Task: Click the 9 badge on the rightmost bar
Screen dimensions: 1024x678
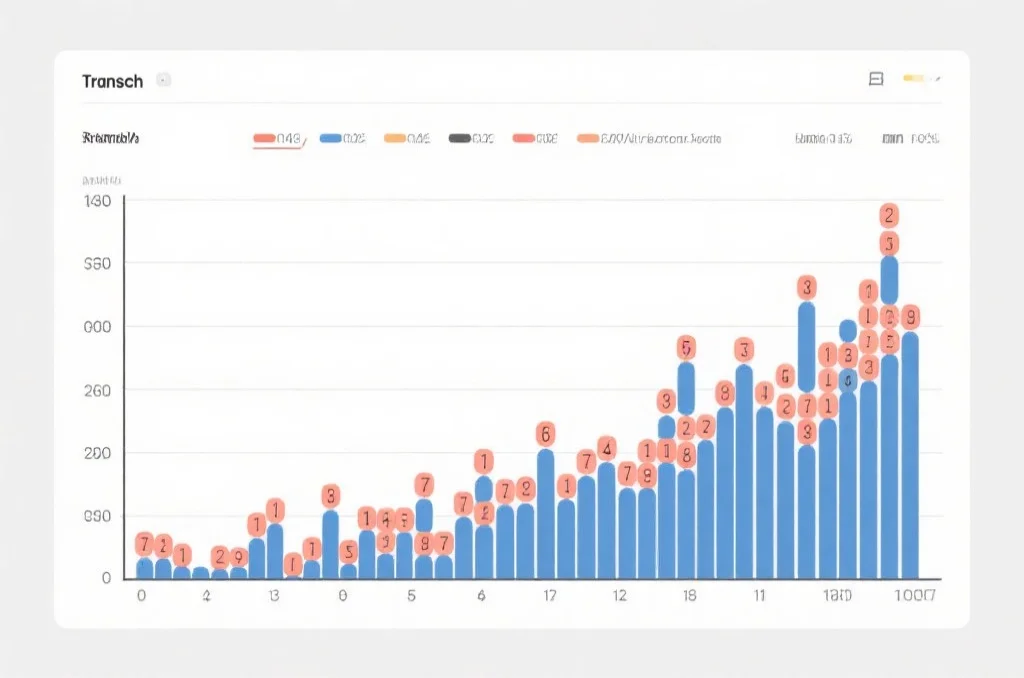Action: (910, 318)
